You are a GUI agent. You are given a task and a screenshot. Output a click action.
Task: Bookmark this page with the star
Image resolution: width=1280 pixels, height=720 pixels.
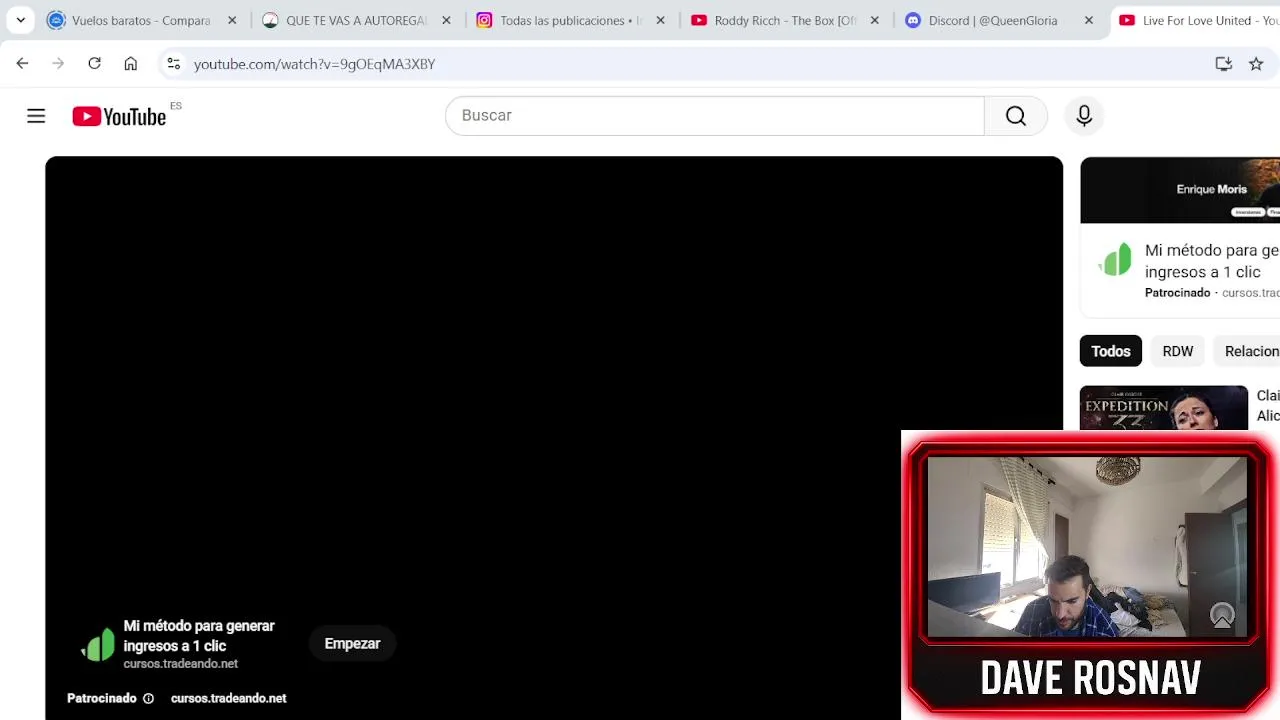click(x=1256, y=63)
